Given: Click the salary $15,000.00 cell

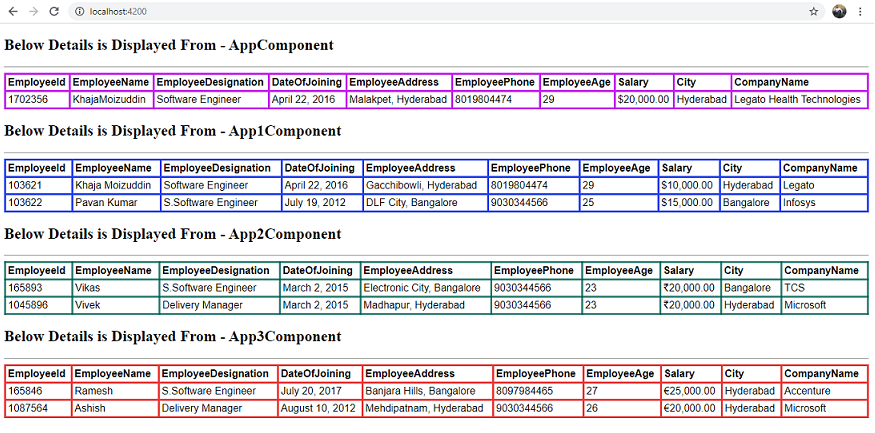Looking at the screenshot, I should [x=687, y=203].
